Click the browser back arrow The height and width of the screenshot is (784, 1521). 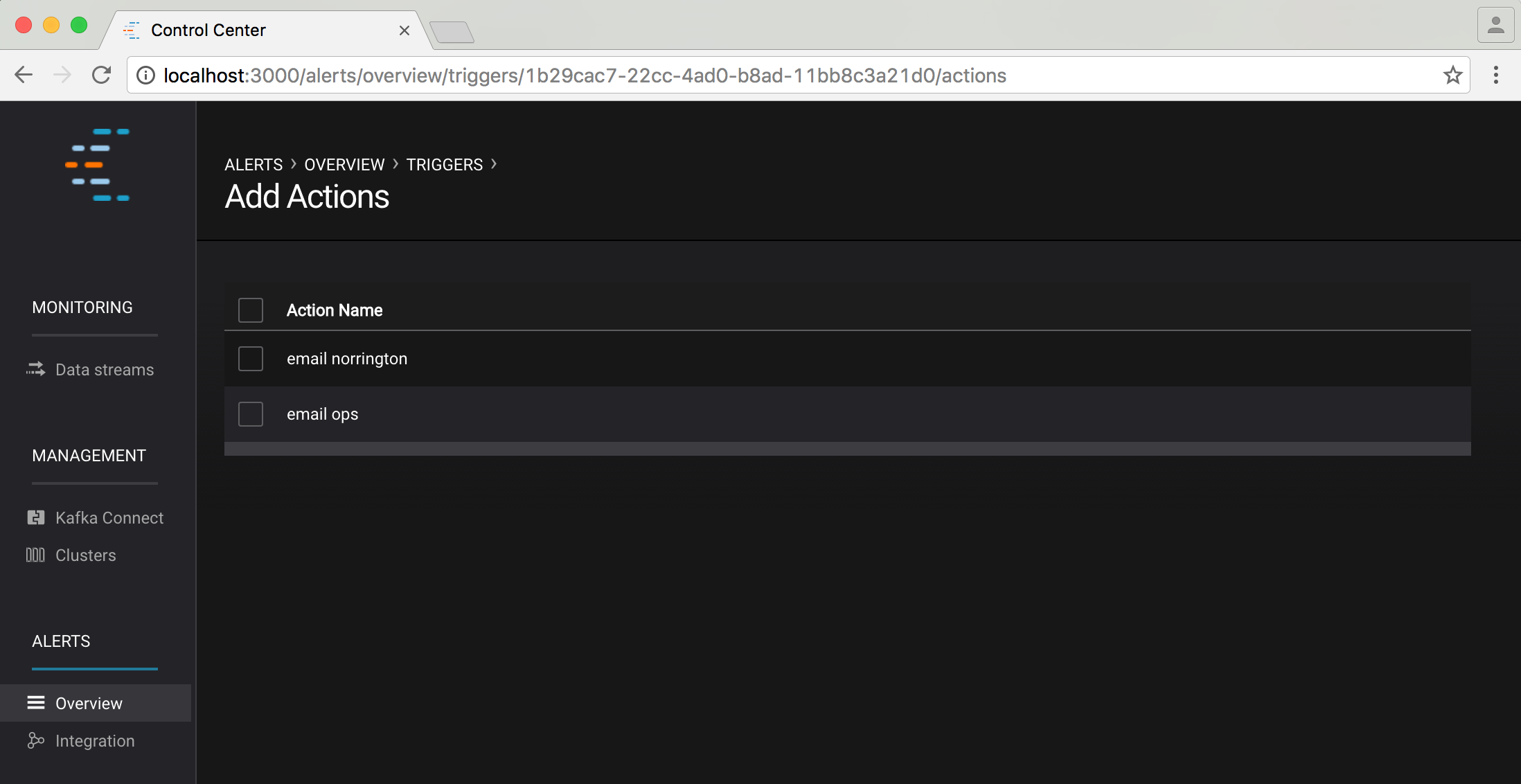24,75
